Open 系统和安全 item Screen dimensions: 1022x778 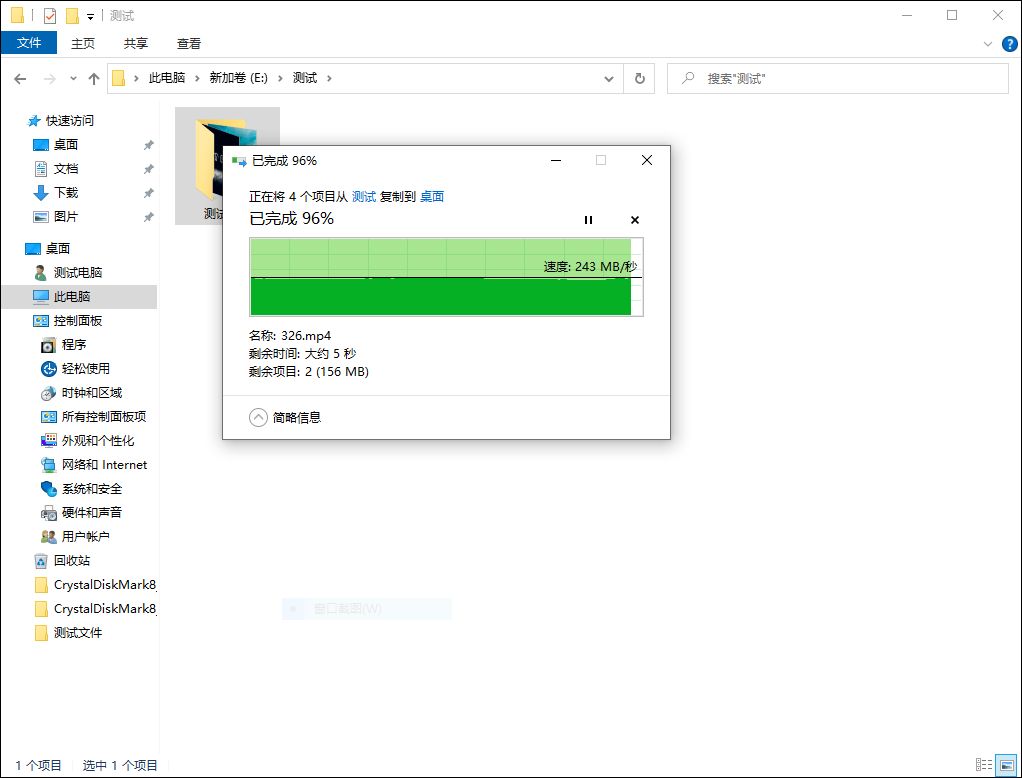pos(92,489)
